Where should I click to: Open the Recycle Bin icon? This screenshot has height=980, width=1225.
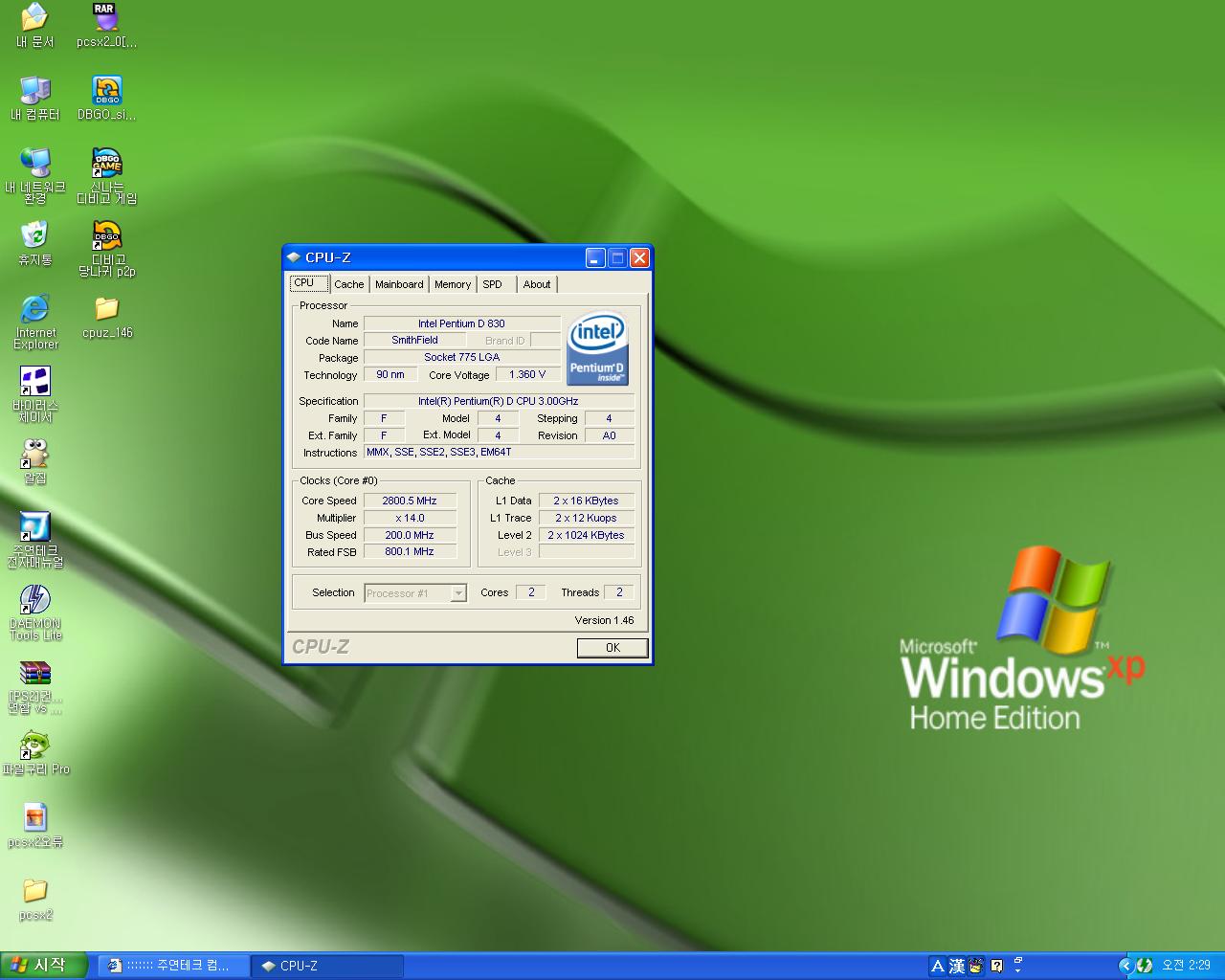tap(35, 236)
